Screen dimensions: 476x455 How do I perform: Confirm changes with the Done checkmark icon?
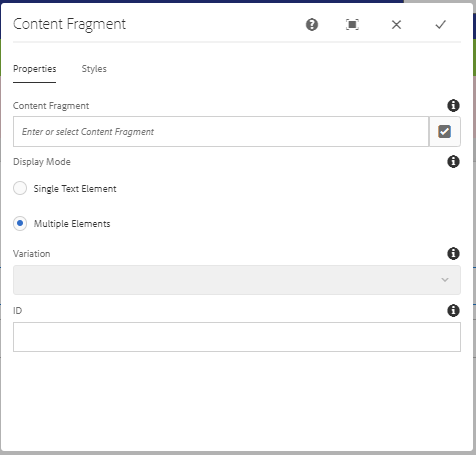tap(440, 25)
